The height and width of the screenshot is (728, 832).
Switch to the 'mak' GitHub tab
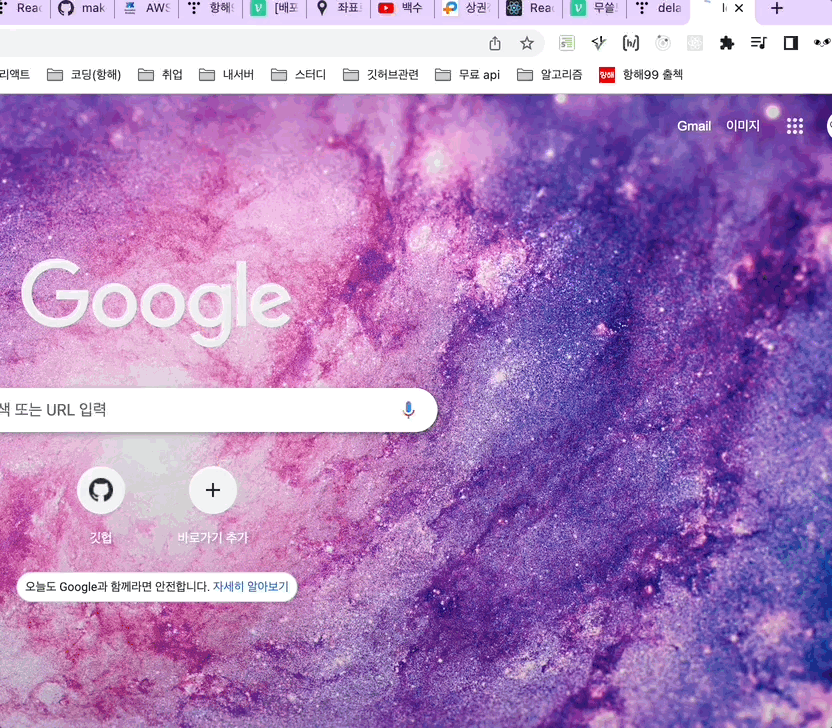point(82,8)
